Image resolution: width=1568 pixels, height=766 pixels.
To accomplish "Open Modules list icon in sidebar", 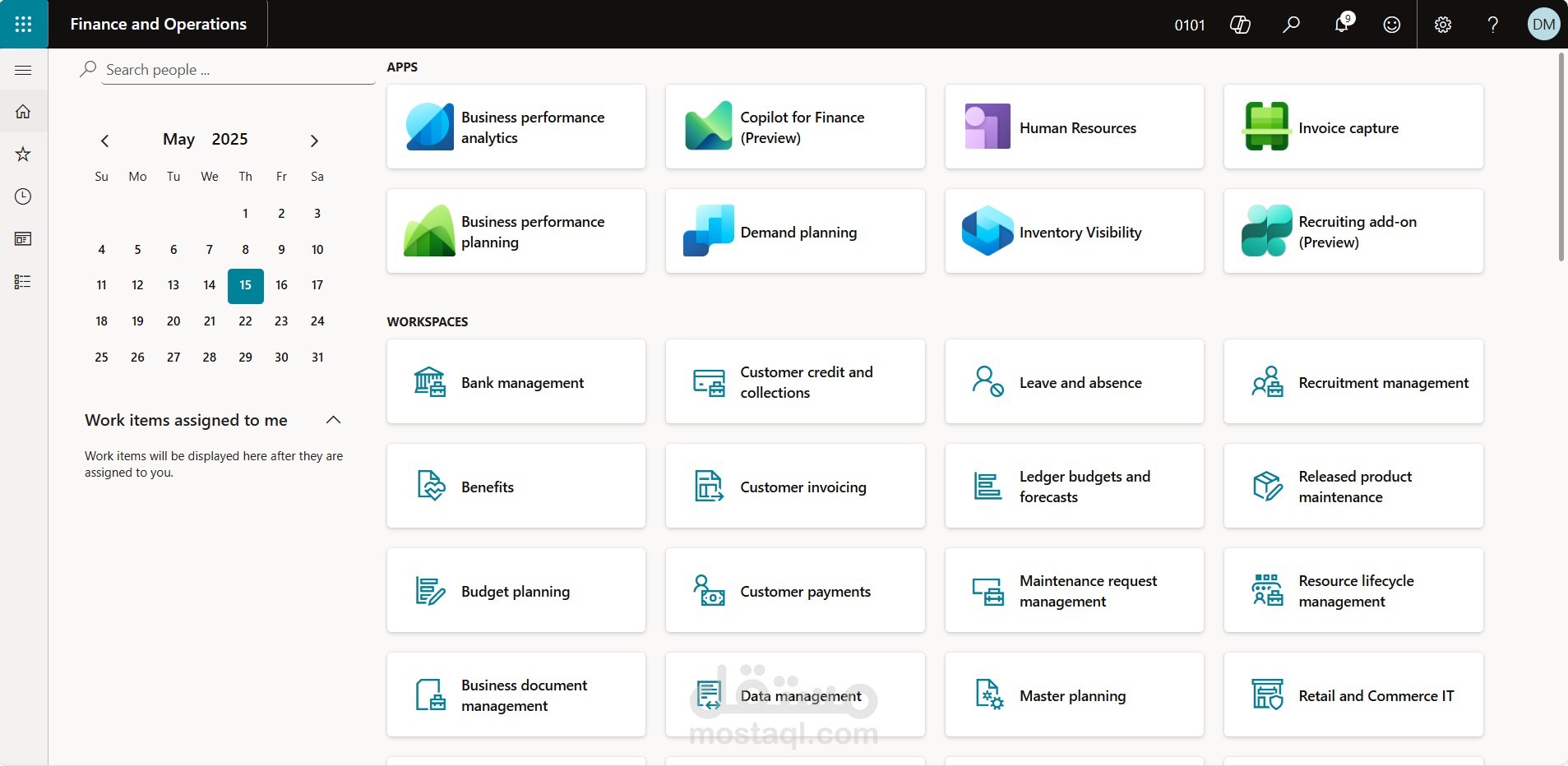I will [23, 282].
